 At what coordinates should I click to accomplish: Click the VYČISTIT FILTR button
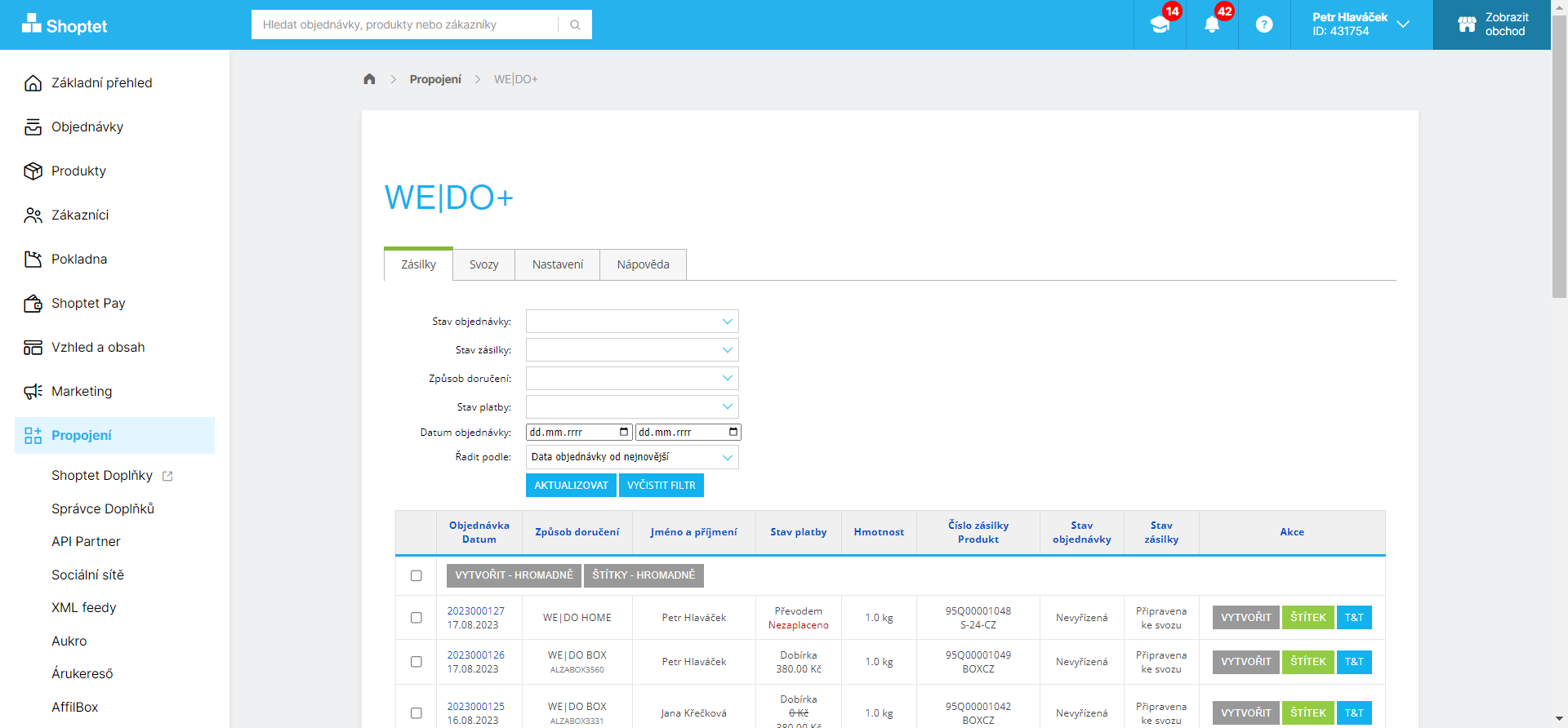(661, 486)
